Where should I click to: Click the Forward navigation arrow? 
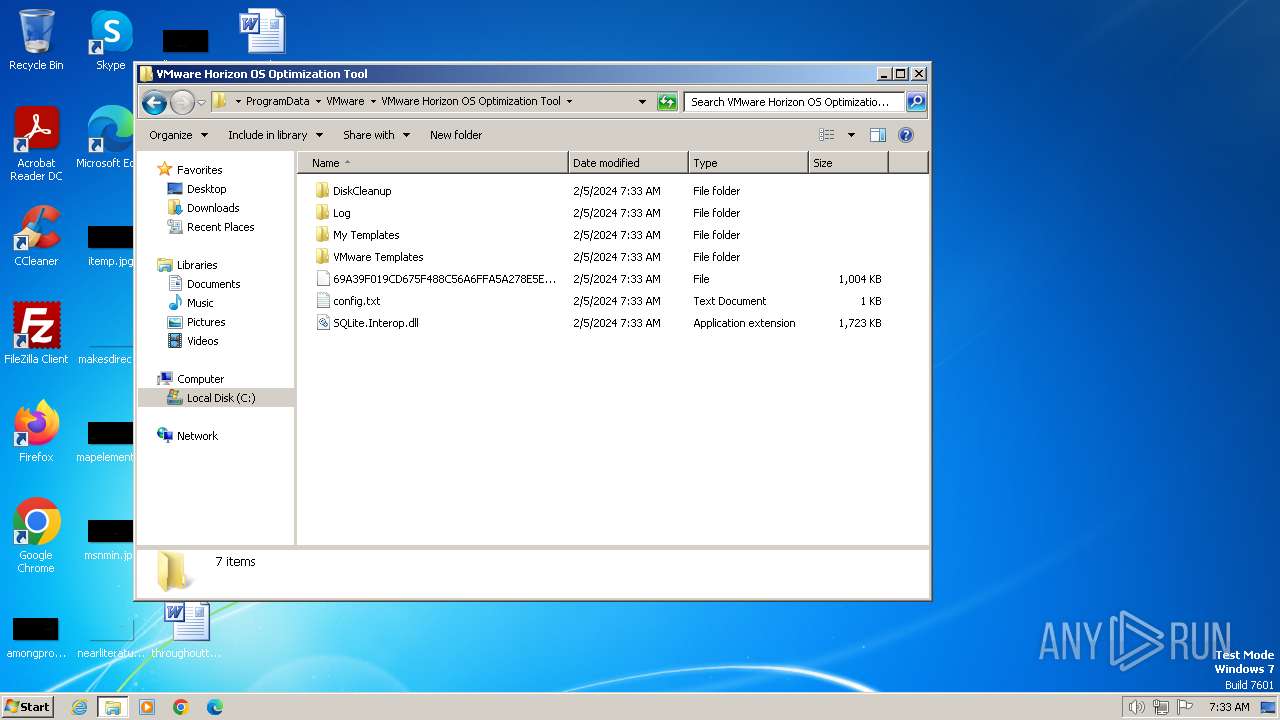182,102
